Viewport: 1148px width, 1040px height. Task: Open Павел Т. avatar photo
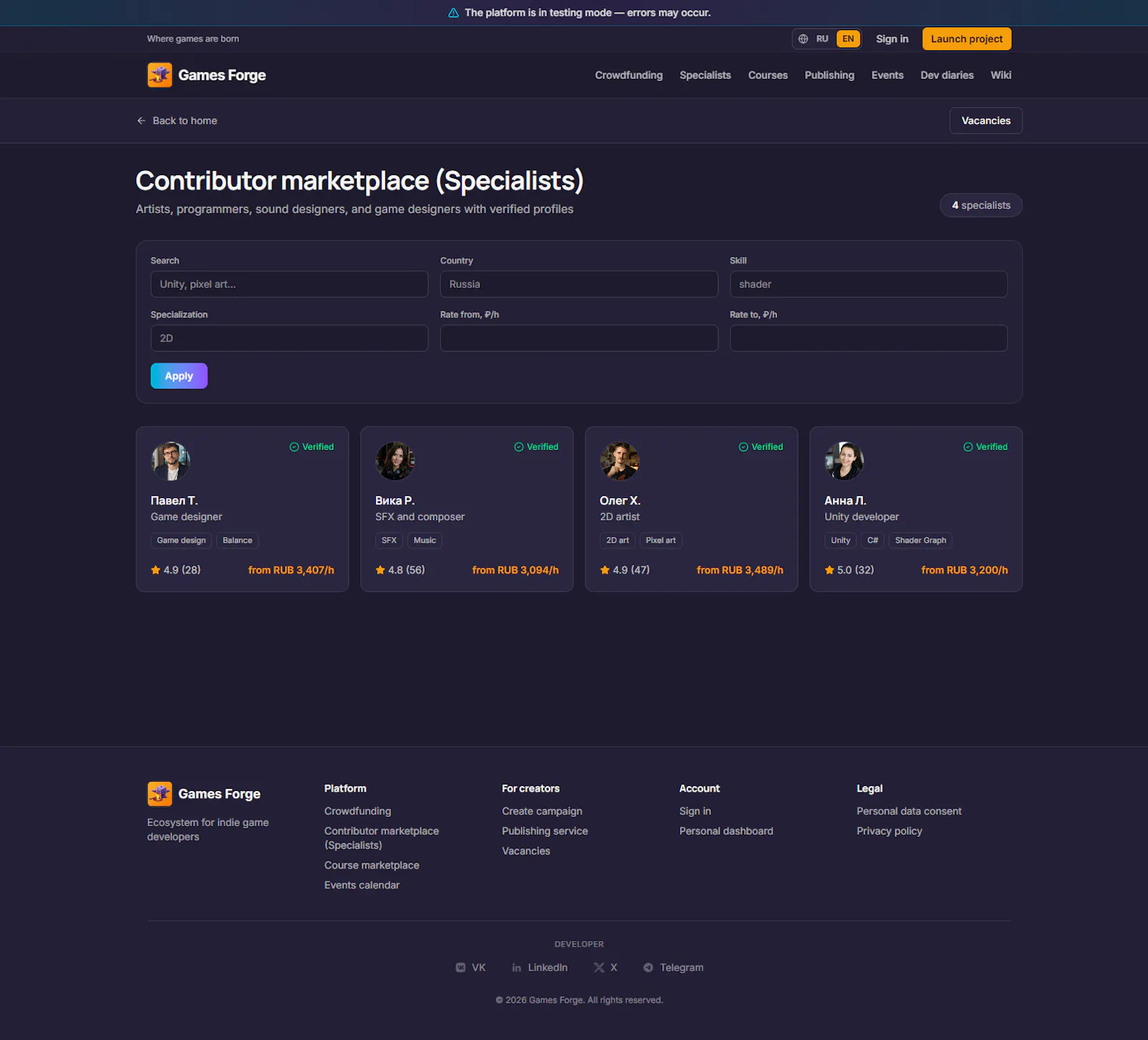click(x=171, y=461)
